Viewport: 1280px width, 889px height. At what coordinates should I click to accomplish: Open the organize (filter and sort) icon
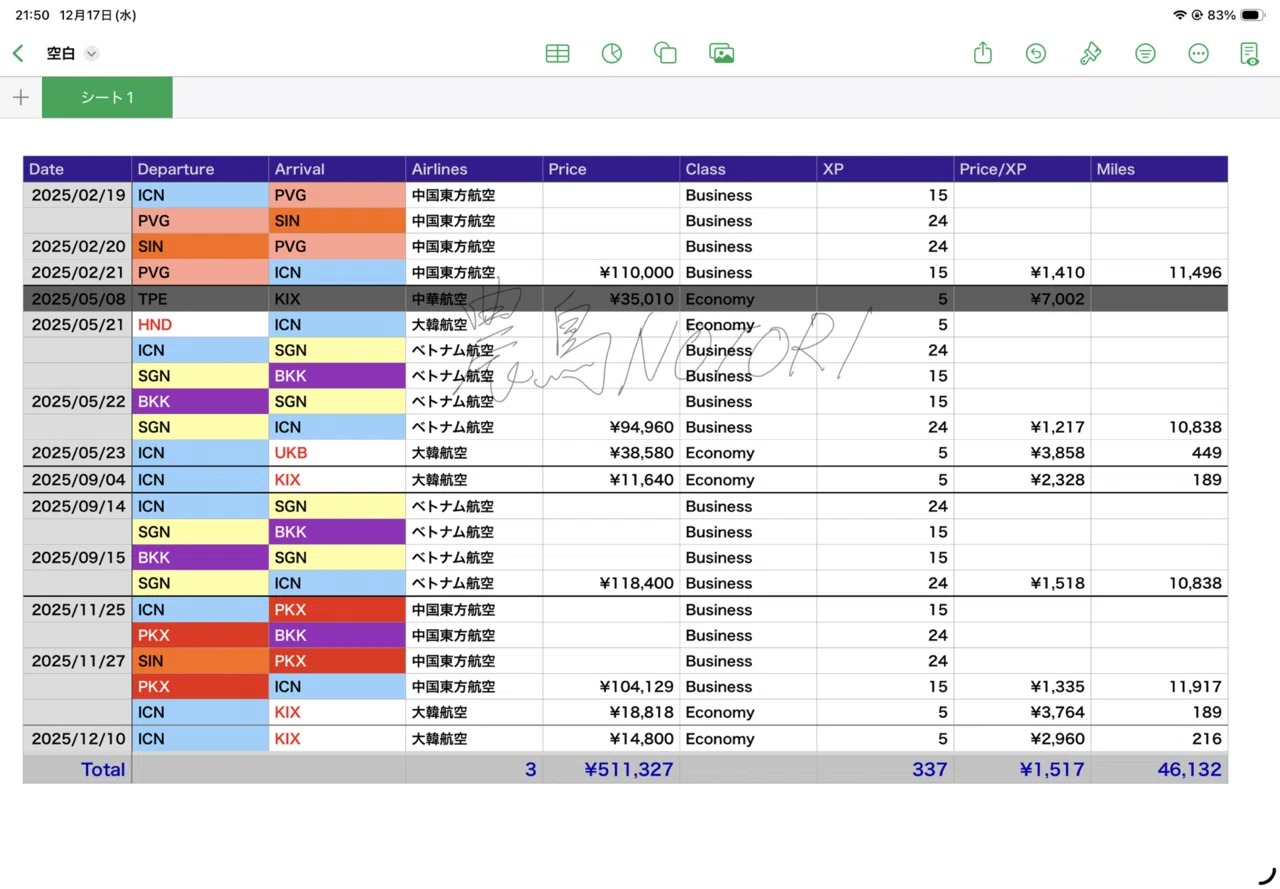pyautogui.click(x=1145, y=54)
